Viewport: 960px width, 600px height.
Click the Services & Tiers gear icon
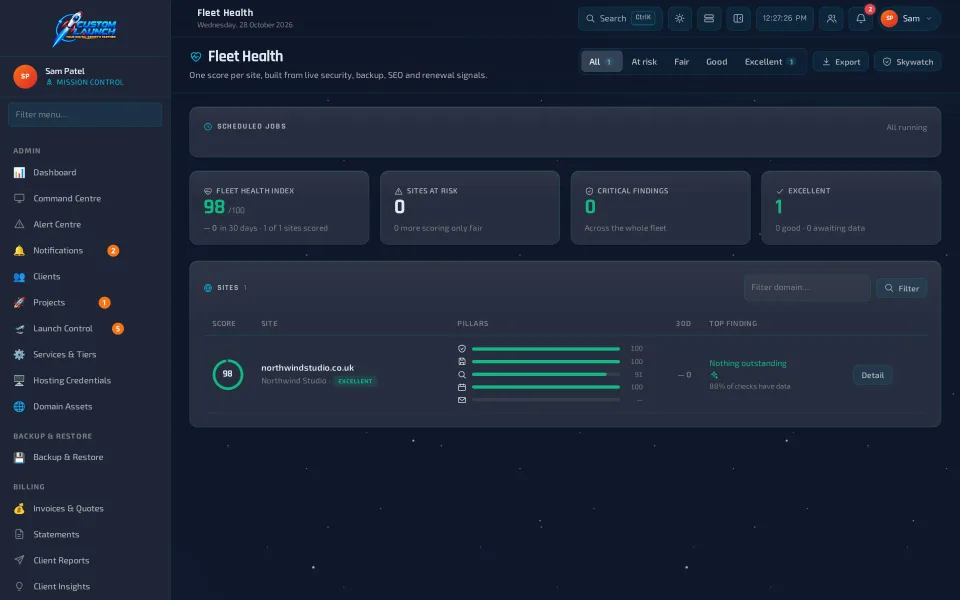tap(20, 354)
